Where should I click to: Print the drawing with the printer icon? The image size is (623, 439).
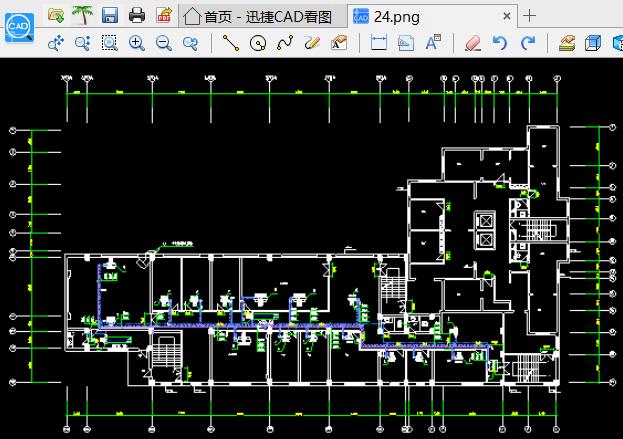(137, 15)
